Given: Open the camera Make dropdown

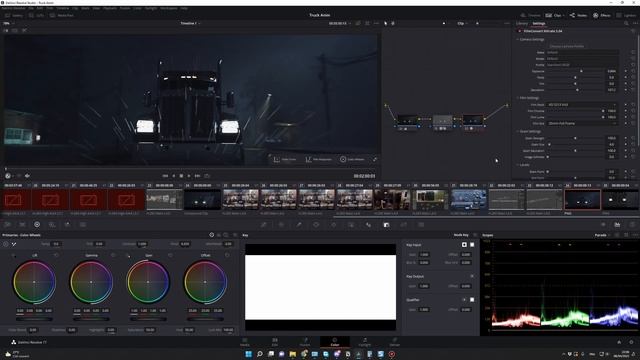Looking at the screenshot, I should pos(582,52).
